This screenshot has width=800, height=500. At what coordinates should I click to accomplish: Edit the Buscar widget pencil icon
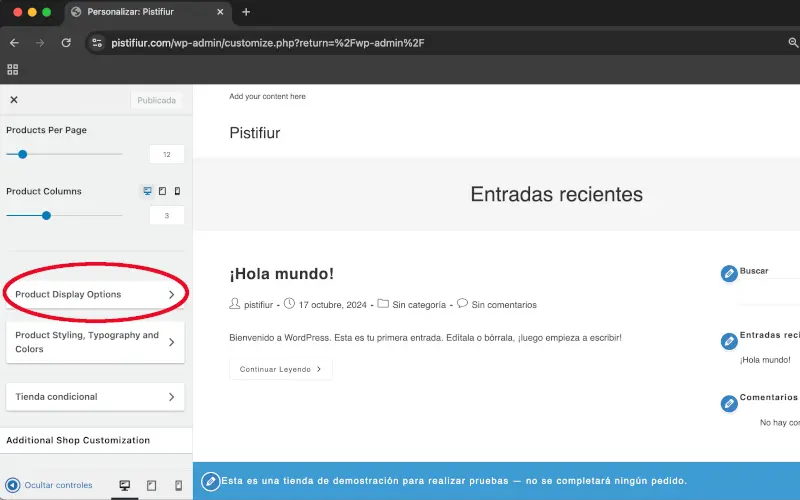pos(729,273)
